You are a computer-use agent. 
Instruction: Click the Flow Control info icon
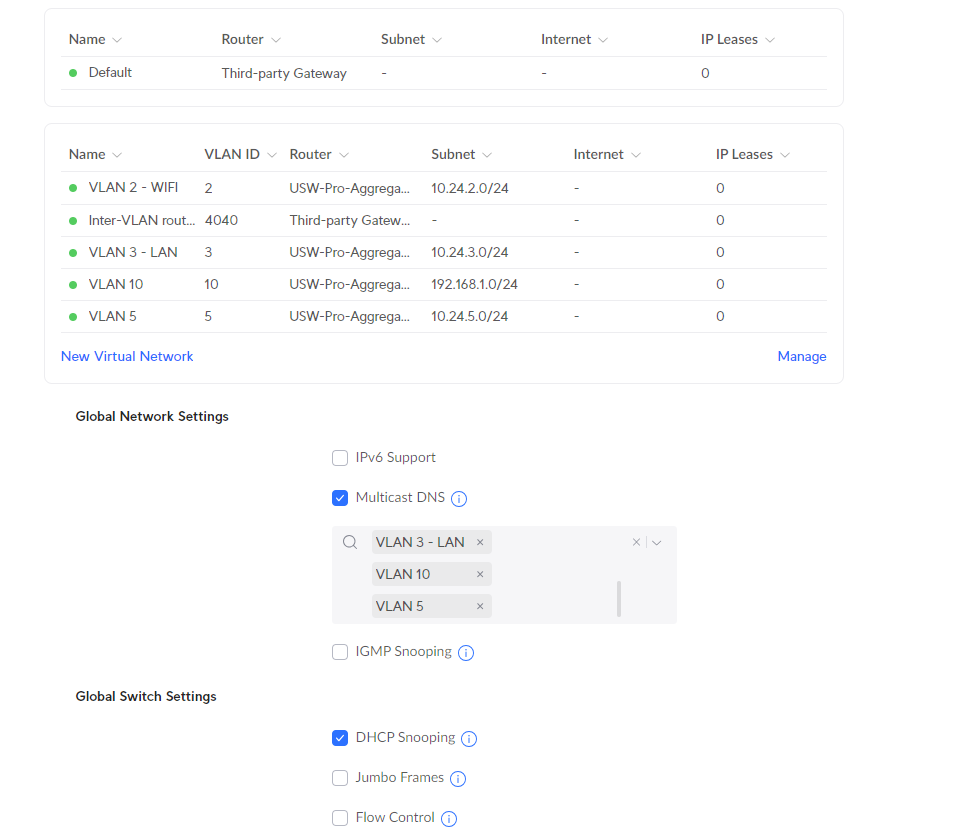click(449, 819)
